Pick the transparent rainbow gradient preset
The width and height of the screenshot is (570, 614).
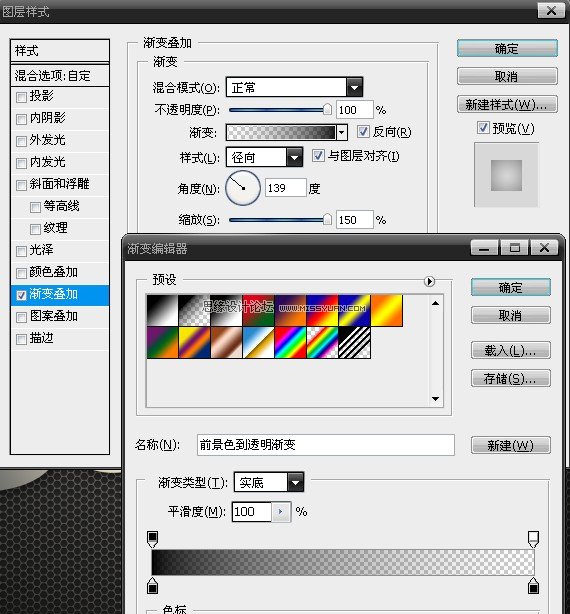click(x=323, y=343)
